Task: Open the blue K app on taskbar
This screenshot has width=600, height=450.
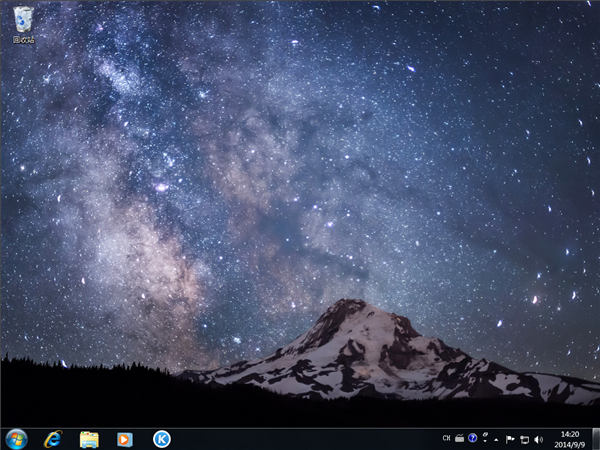Action: pyautogui.click(x=161, y=439)
